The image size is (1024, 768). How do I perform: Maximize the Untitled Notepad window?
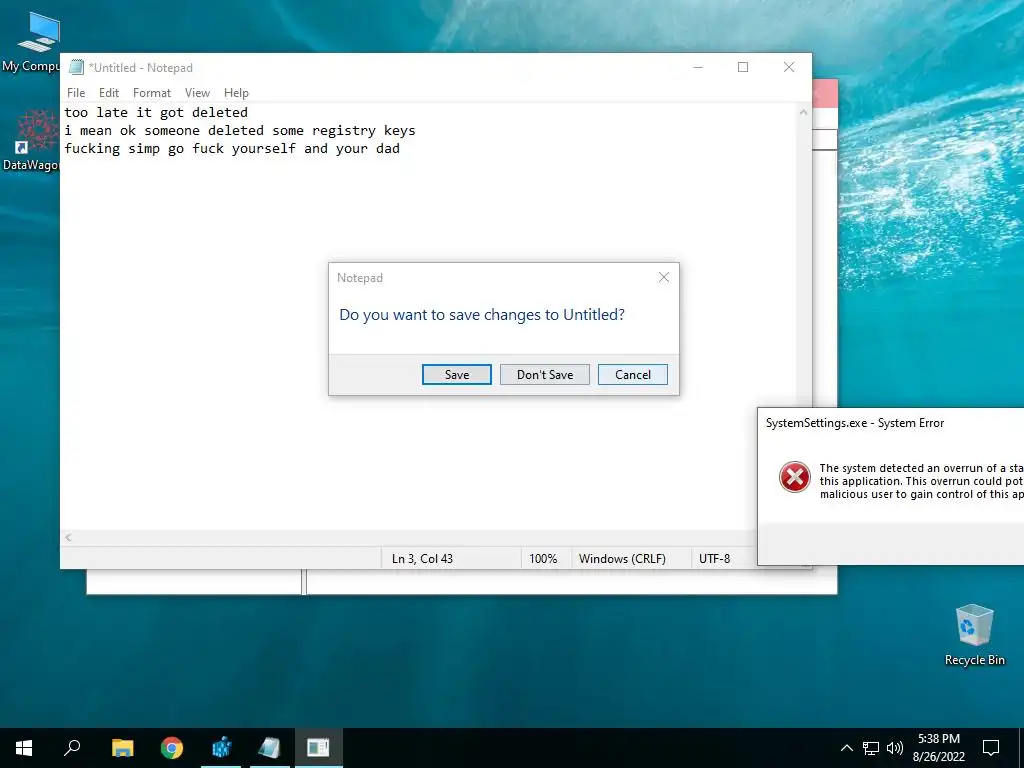click(x=743, y=67)
